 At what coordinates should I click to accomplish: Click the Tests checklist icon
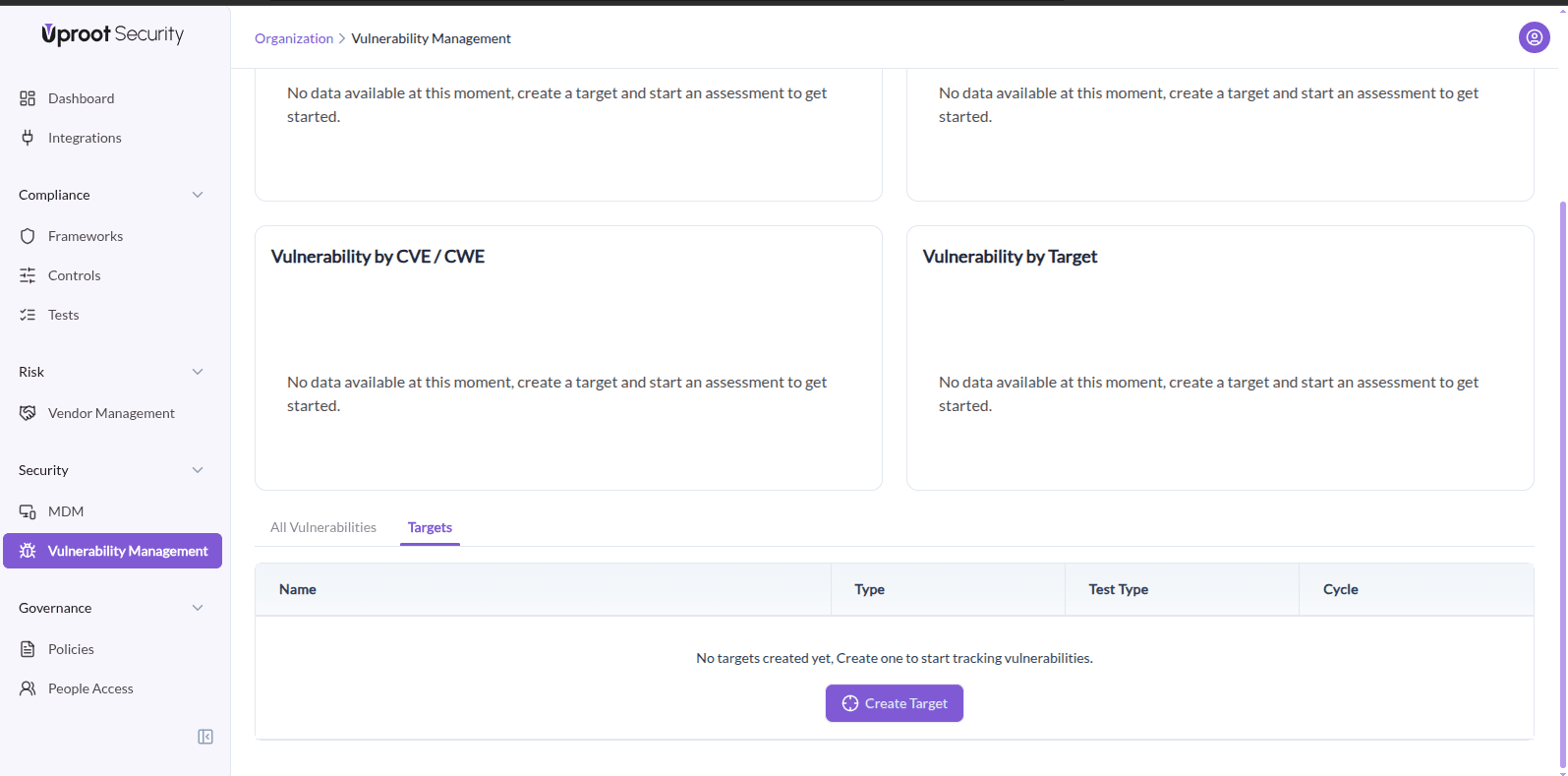pyautogui.click(x=28, y=315)
